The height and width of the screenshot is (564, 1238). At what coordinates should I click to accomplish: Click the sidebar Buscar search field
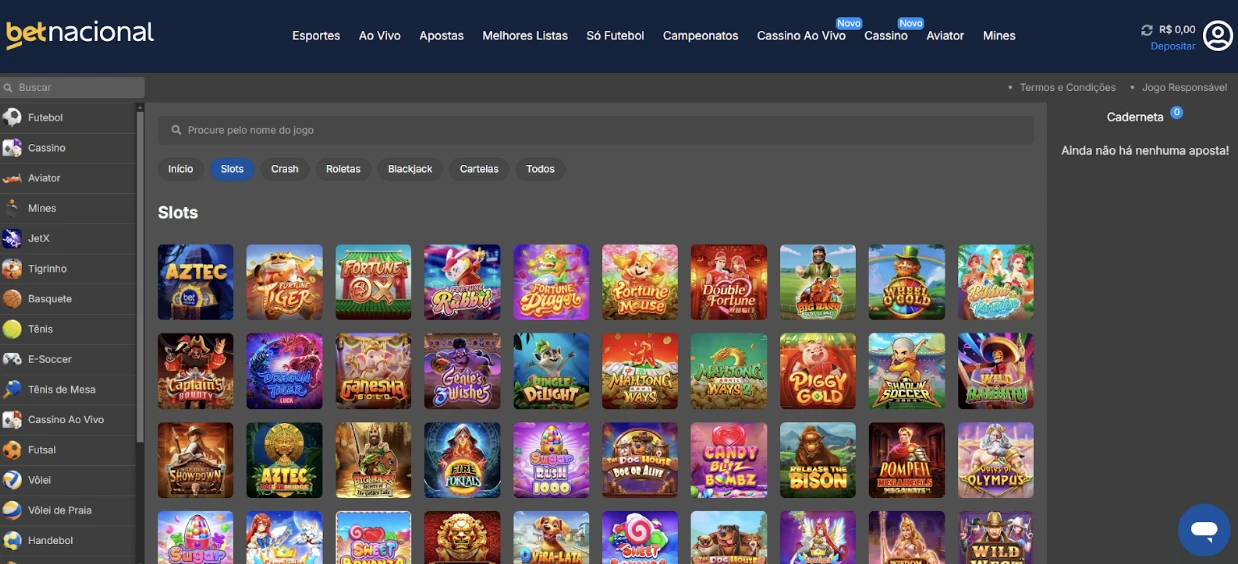click(x=72, y=88)
